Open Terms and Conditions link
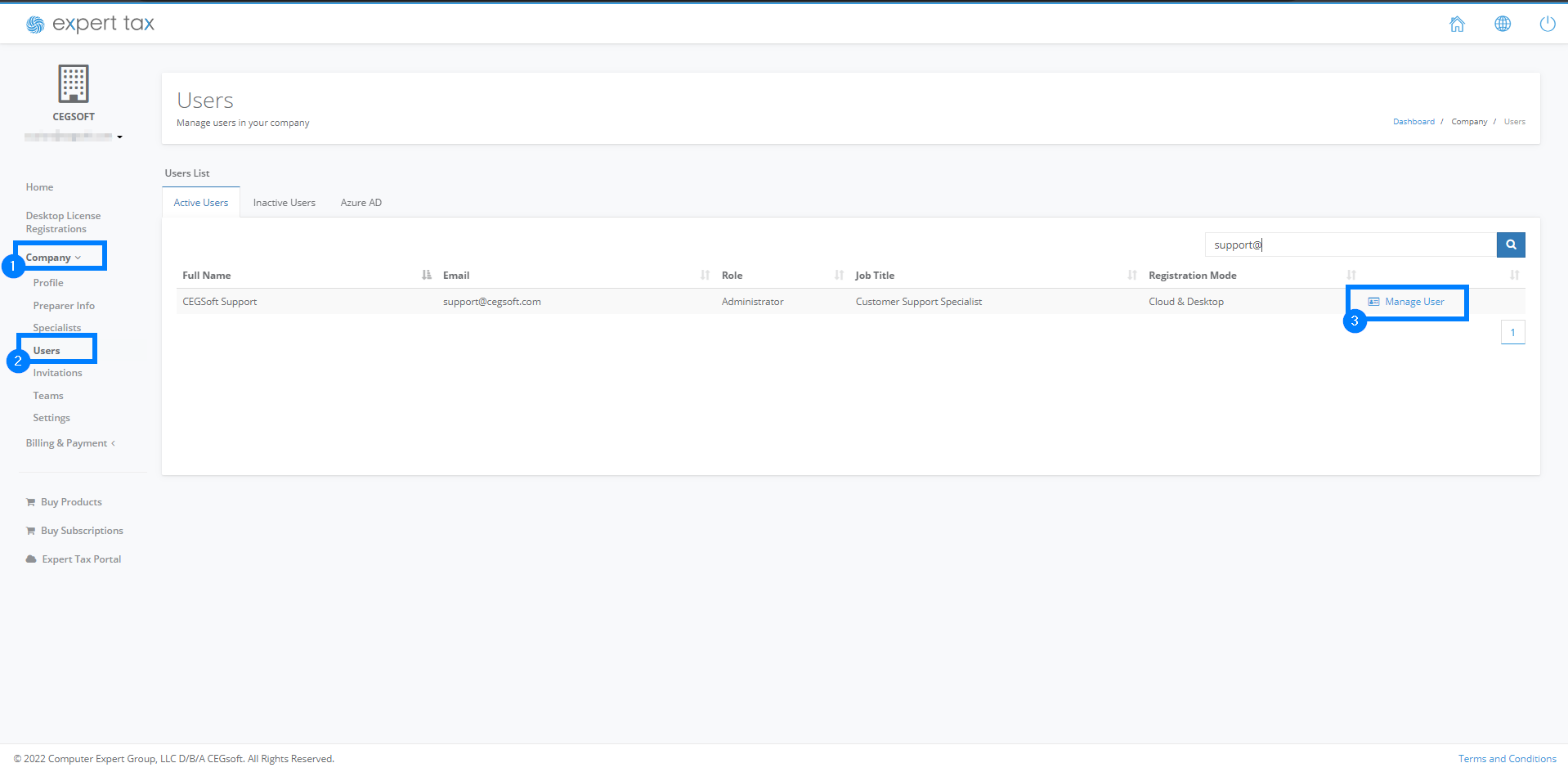The width and height of the screenshot is (1568, 772). pos(1507,759)
